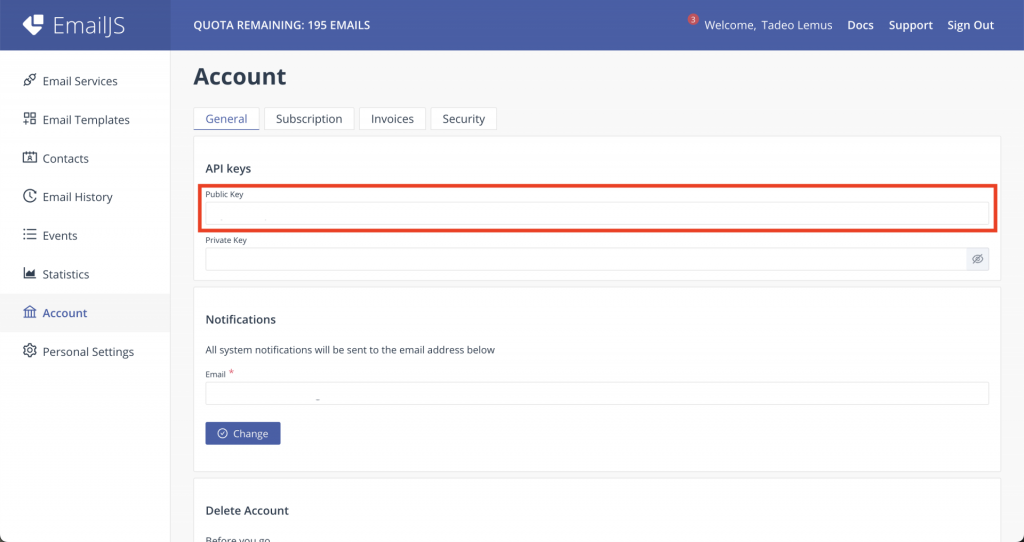Click the Email History clock icon
The width and height of the screenshot is (1024, 542).
29,196
